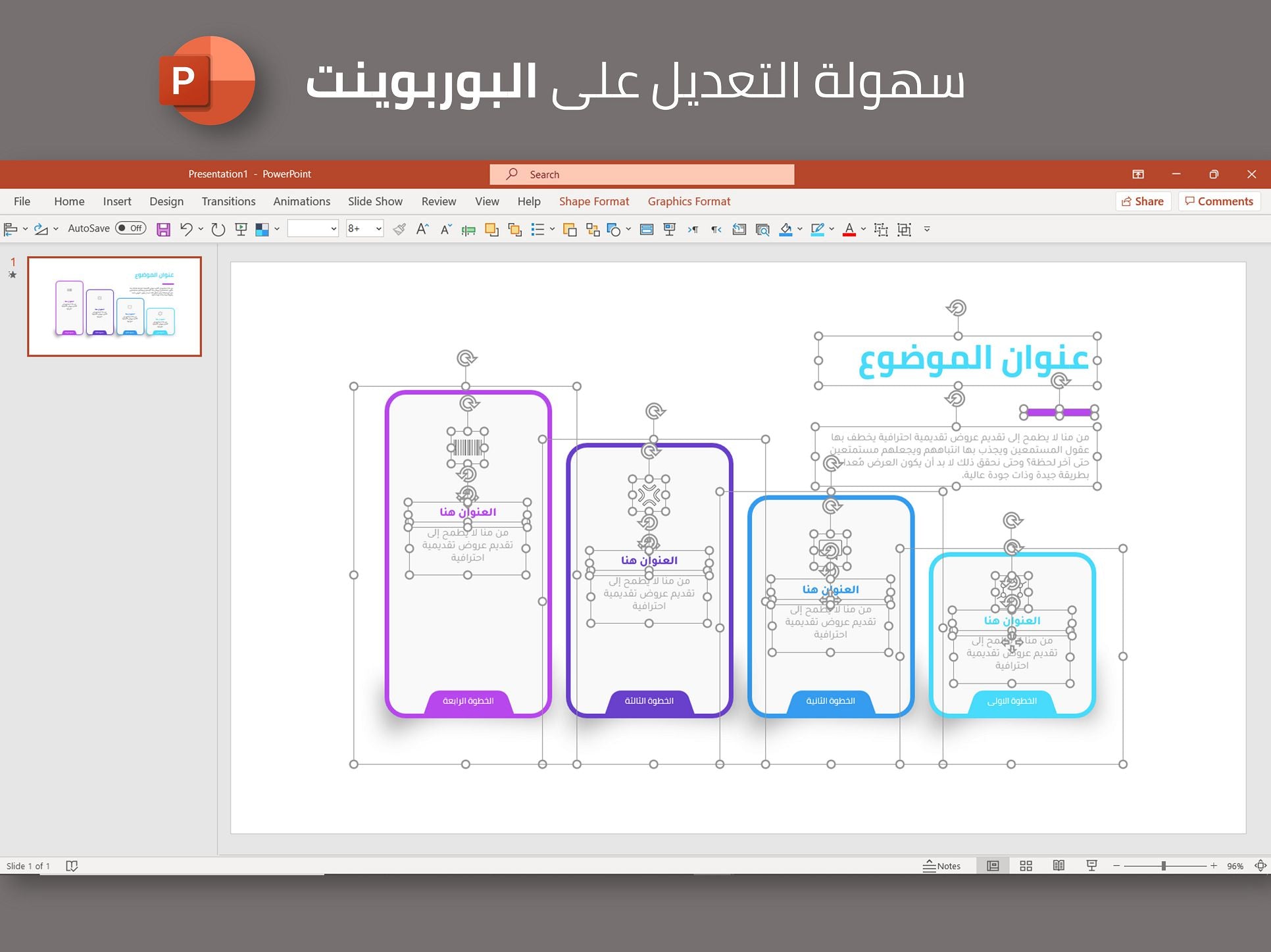Viewport: 1271px width, 952px height.
Task: Expand the Undo history dropdown arrow
Action: pos(201,229)
